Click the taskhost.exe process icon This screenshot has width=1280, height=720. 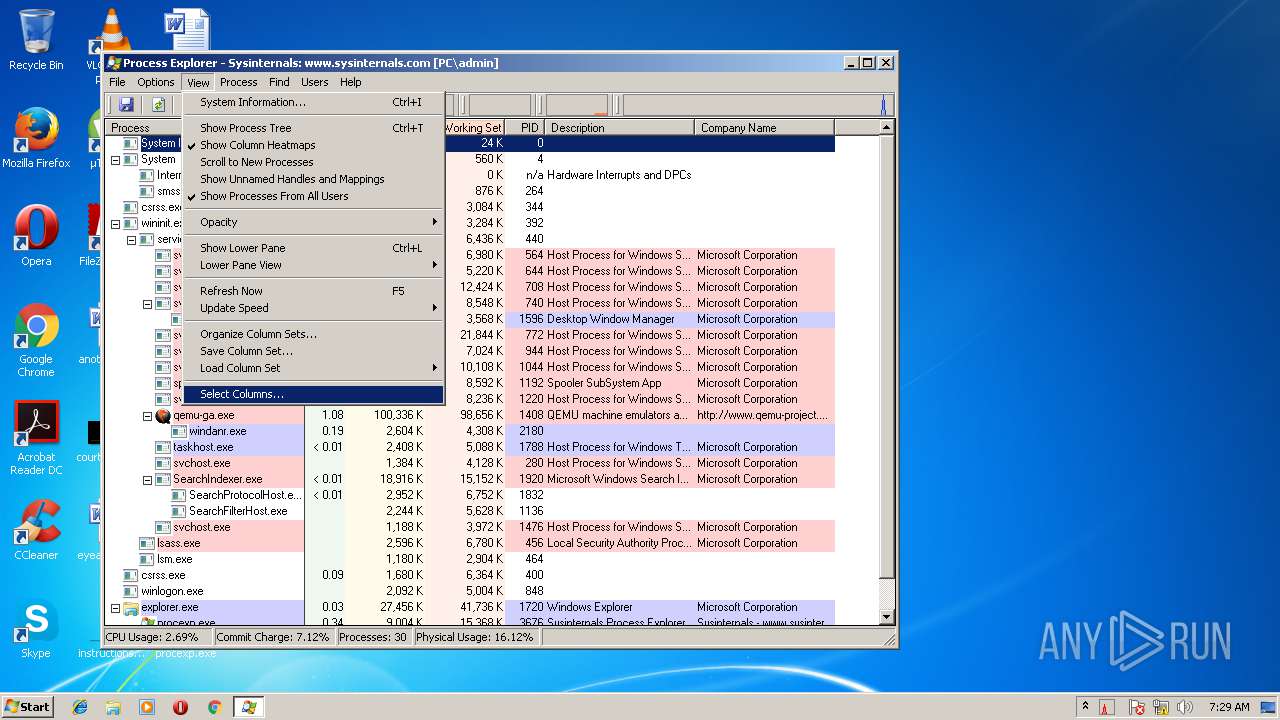click(163, 447)
